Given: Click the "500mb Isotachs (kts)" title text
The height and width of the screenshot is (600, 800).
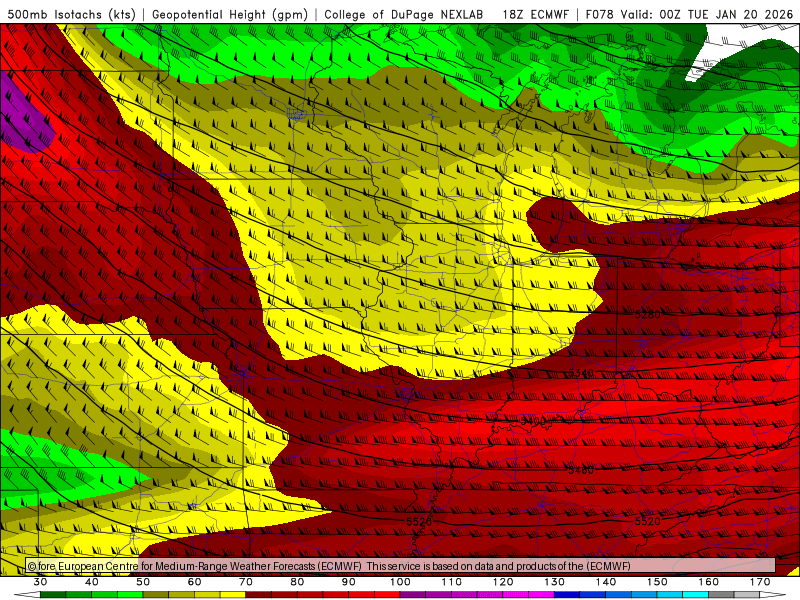Looking at the screenshot, I should point(72,15).
